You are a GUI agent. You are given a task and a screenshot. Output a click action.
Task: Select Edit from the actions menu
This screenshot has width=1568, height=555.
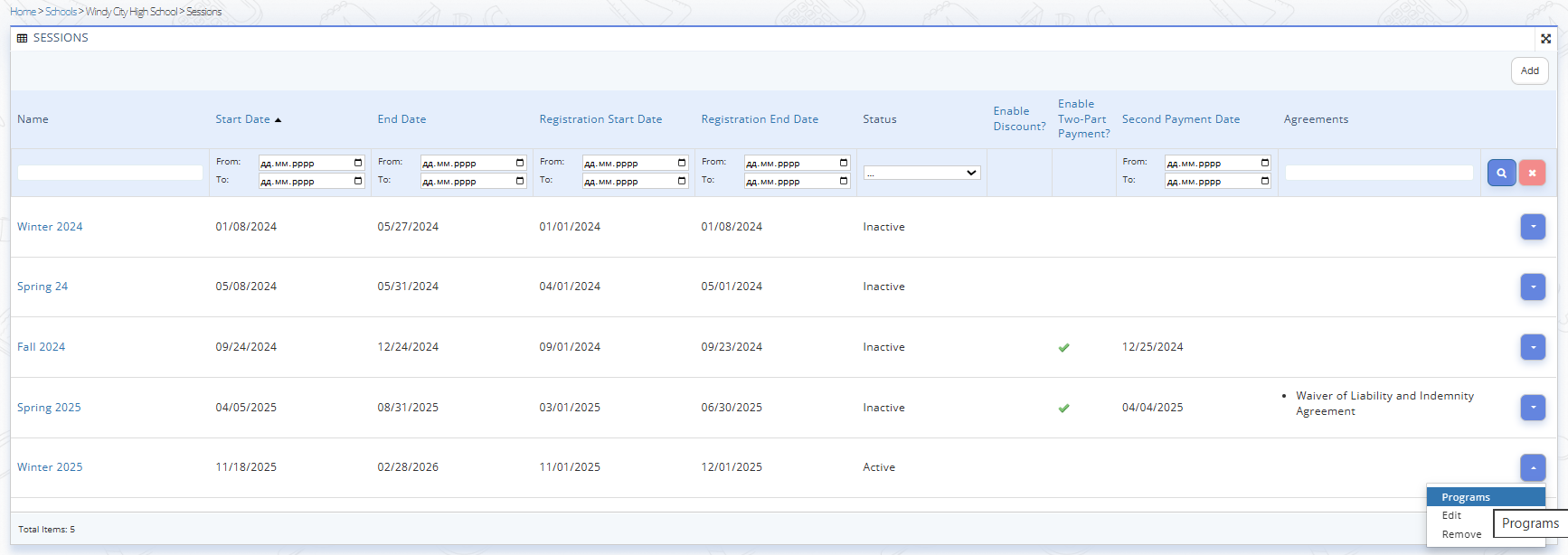(1451, 515)
